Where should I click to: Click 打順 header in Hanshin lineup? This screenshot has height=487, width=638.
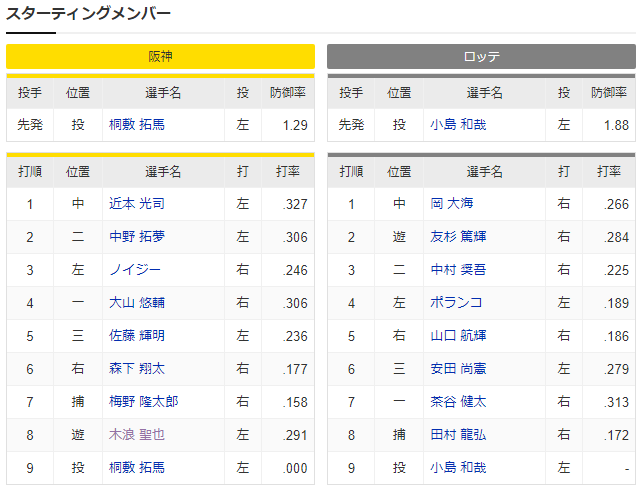coord(30,171)
